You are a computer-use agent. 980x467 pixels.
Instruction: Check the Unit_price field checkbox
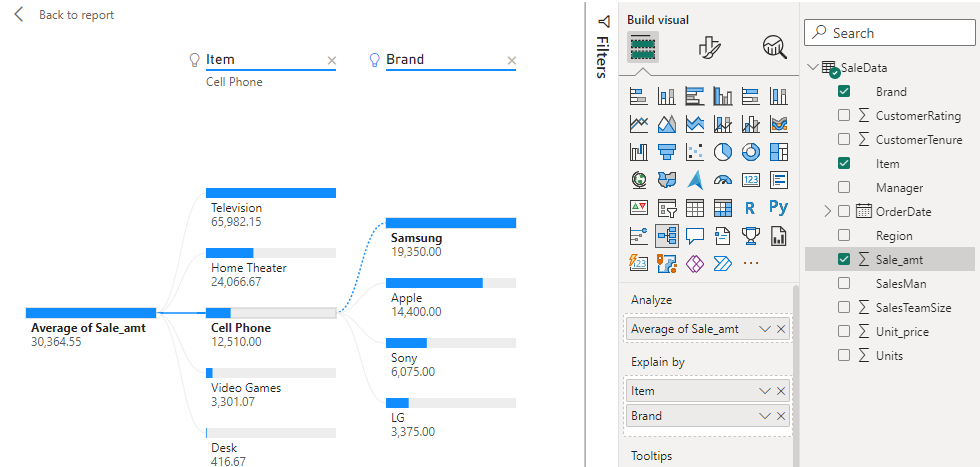[844, 331]
